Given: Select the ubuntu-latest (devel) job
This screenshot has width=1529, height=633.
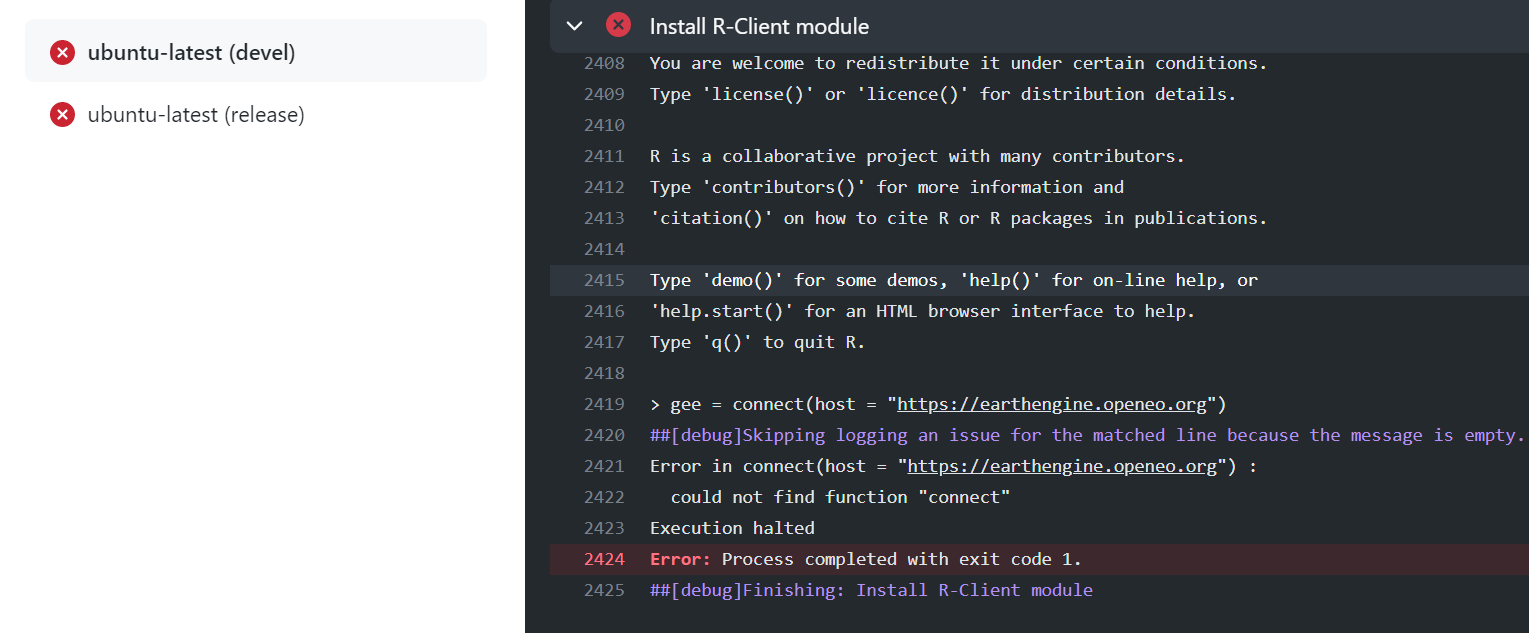Looking at the screenshot, I should click(256, 50).
